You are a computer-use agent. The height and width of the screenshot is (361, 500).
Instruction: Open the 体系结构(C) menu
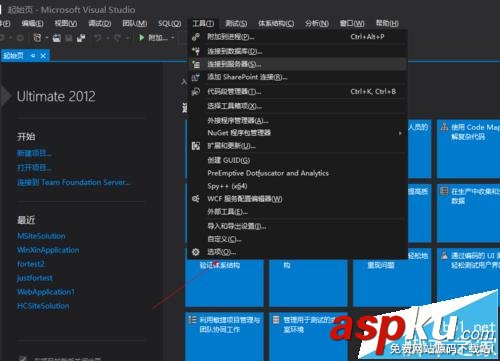click(x=276, y=23)
